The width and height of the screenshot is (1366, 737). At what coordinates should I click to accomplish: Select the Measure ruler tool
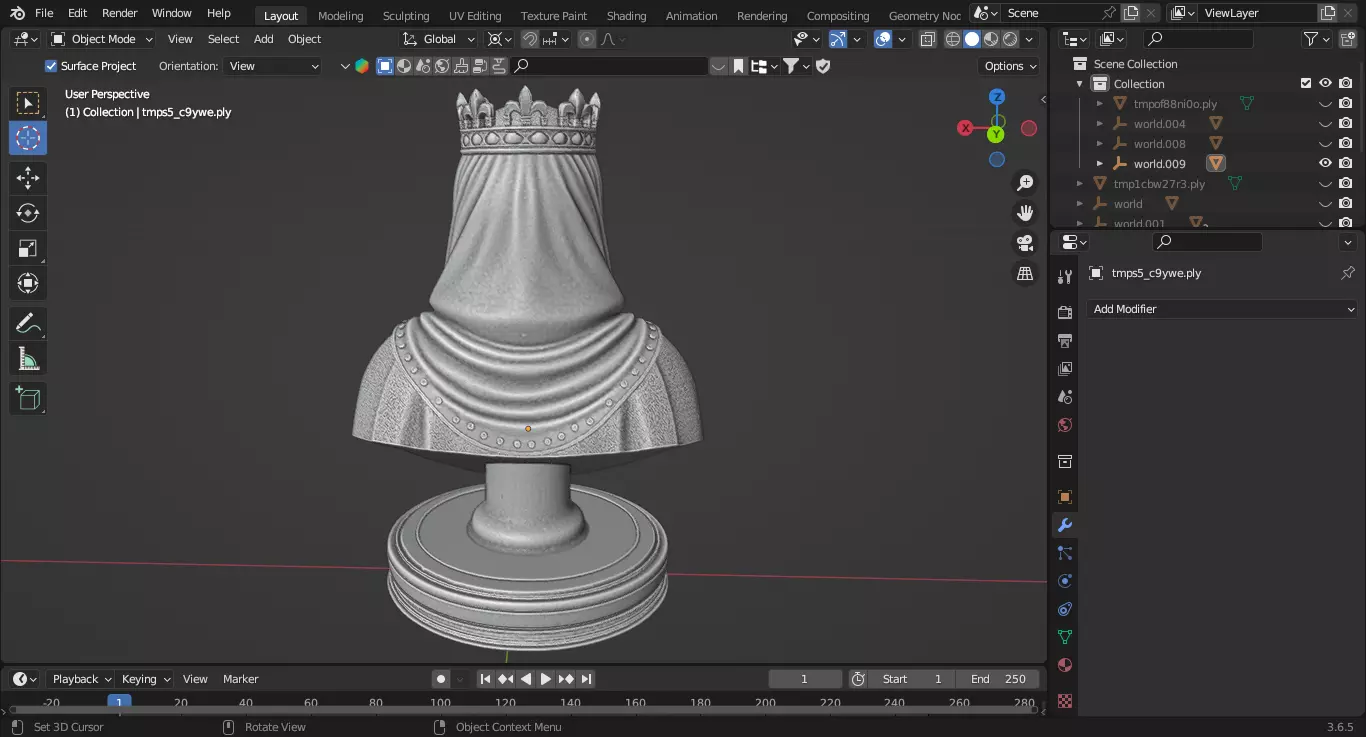click(28, 358)
